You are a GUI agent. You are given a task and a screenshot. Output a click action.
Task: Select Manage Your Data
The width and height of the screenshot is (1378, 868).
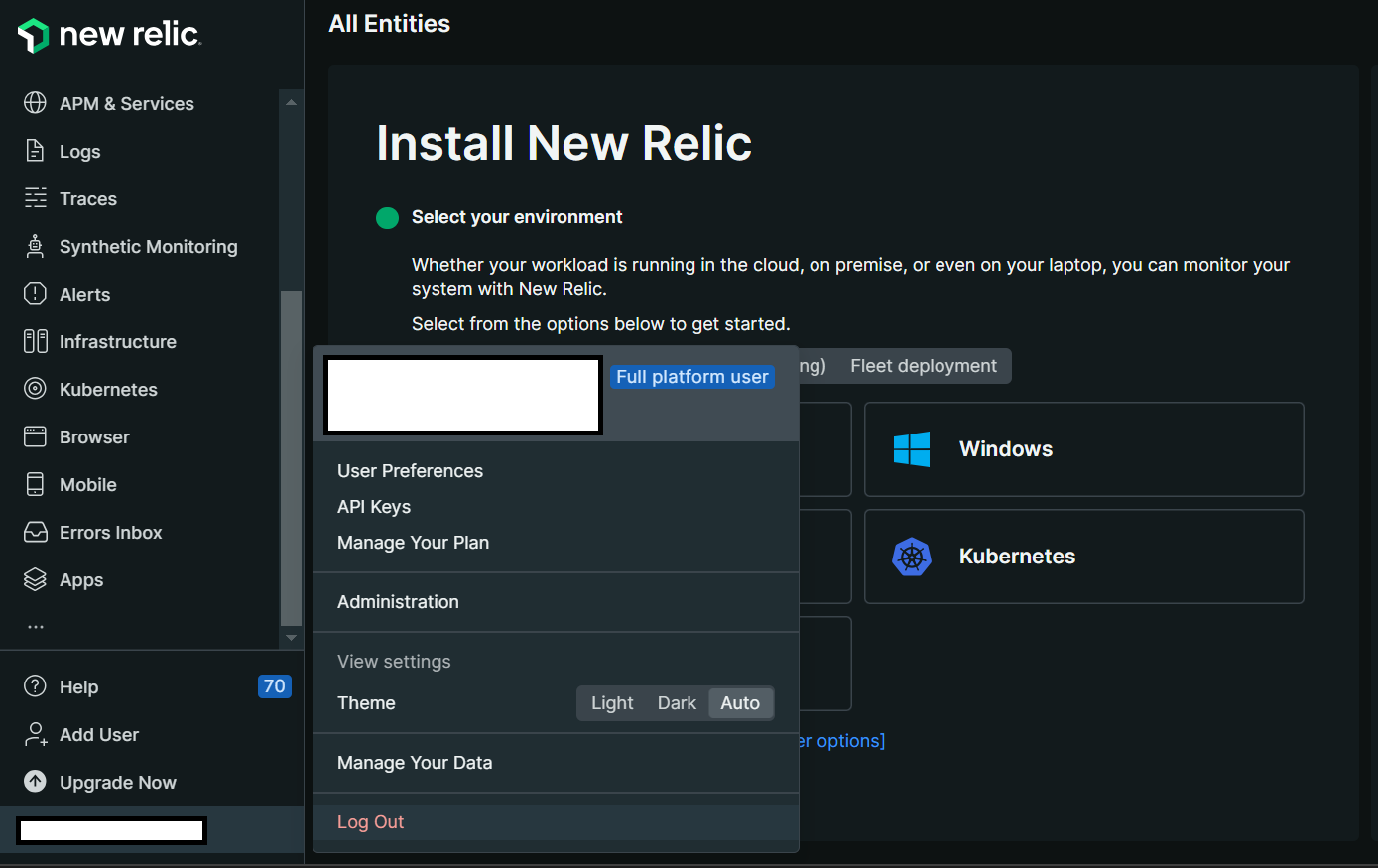click(x=415, y=763)
